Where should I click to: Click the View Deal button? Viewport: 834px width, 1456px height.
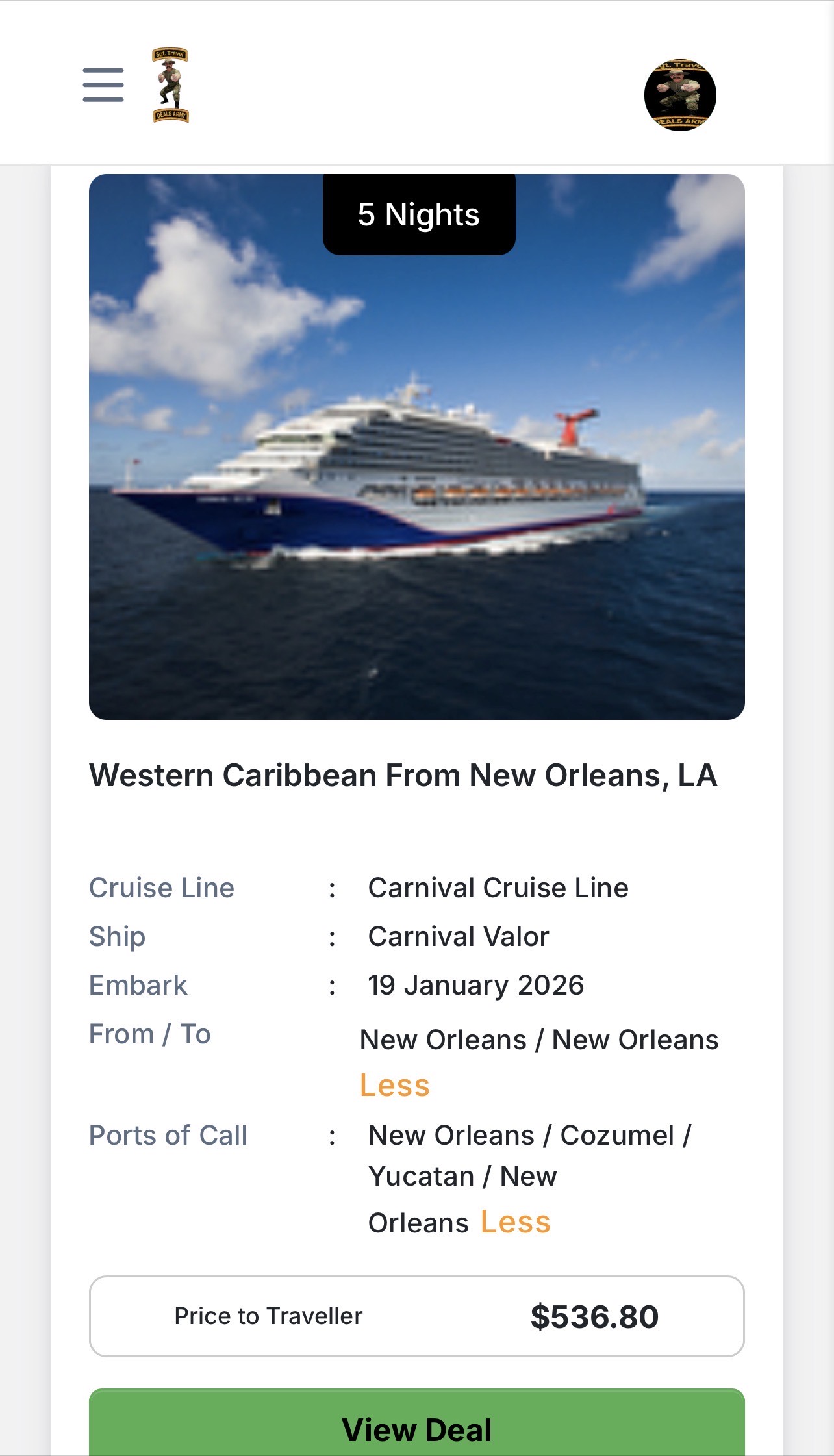point(416,1429)
